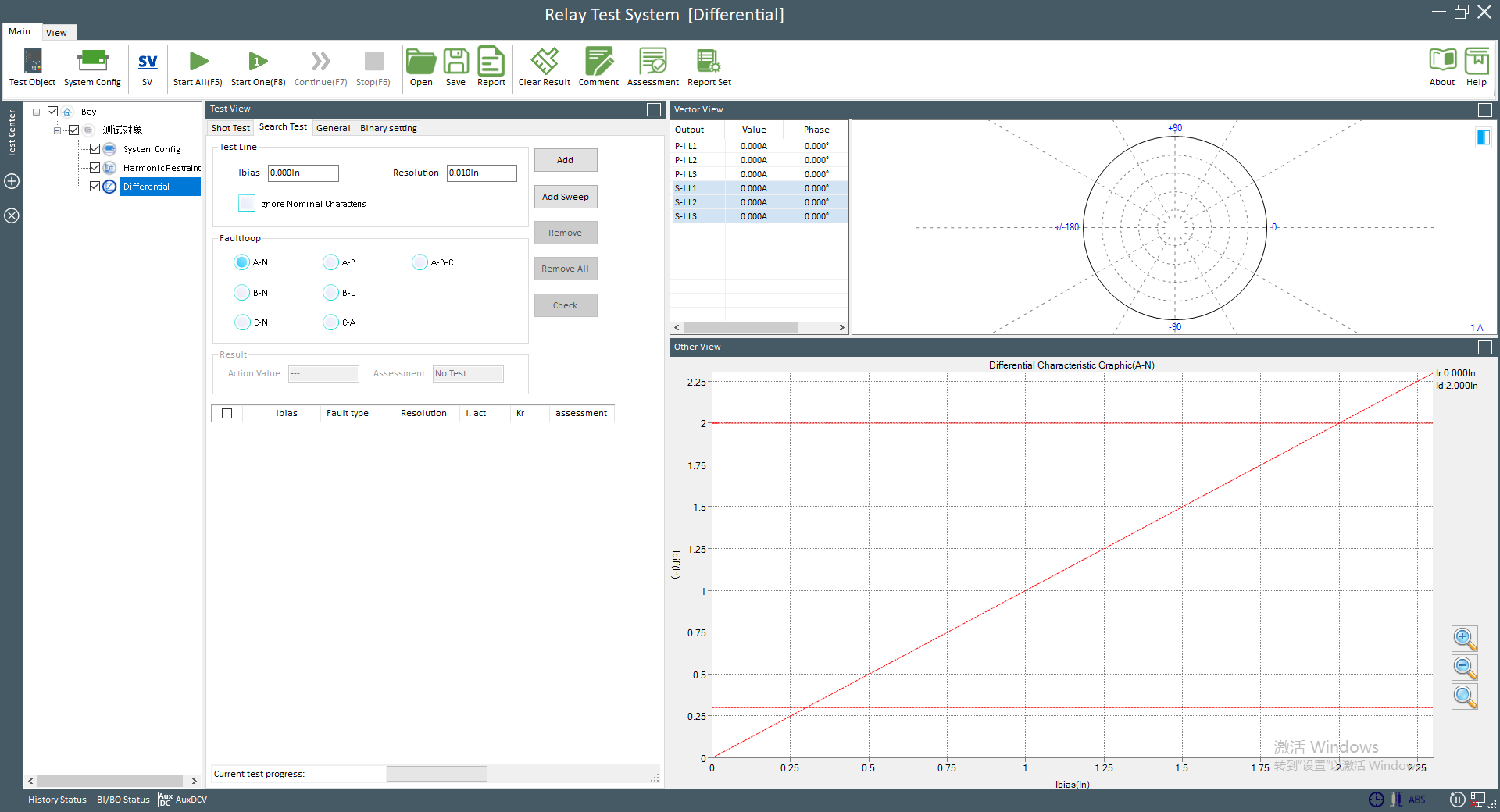Open the View ribbon tab

[x=56, y=33]
